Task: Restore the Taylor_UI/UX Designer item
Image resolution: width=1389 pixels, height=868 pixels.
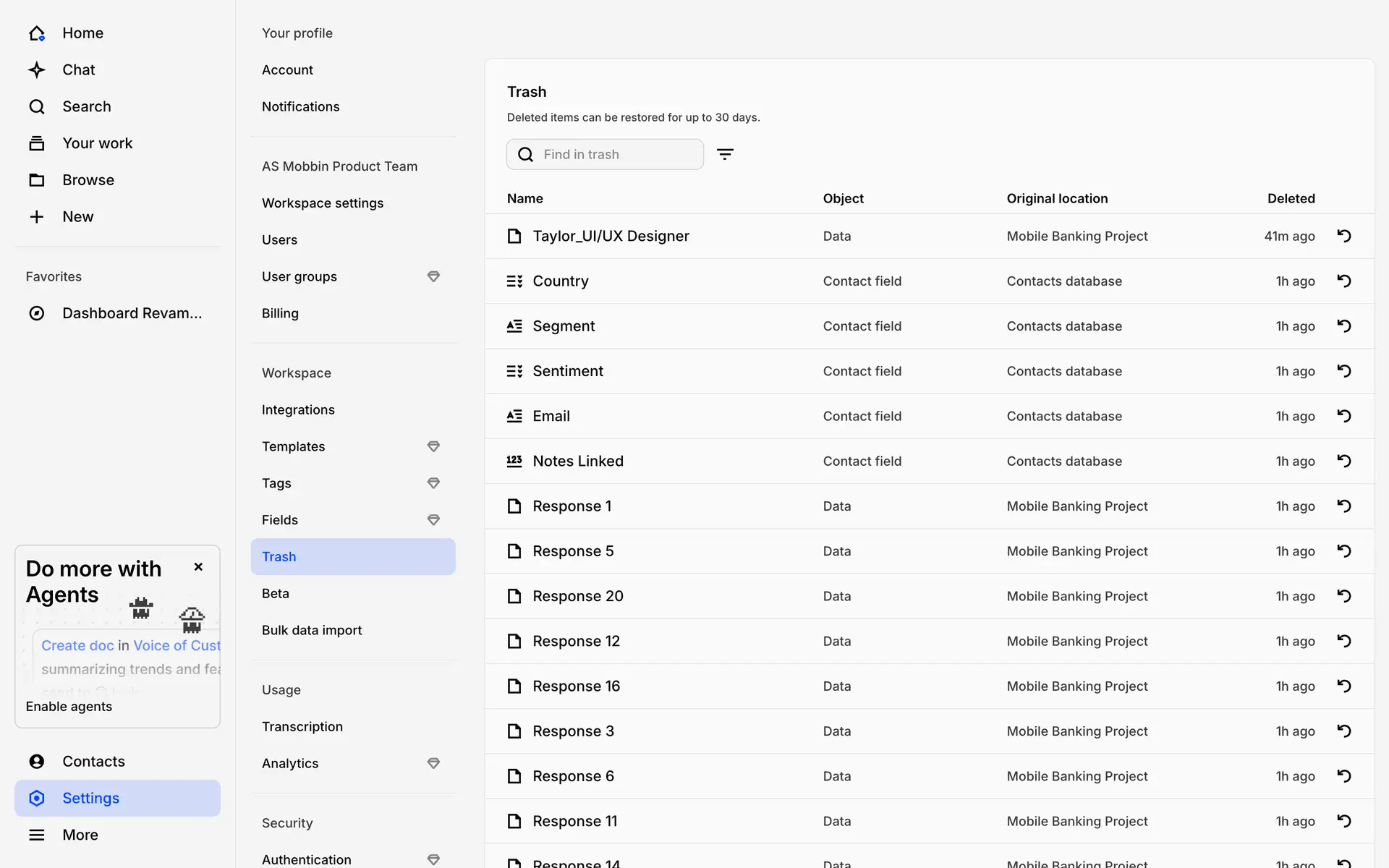Action: tap(1344, 236)
